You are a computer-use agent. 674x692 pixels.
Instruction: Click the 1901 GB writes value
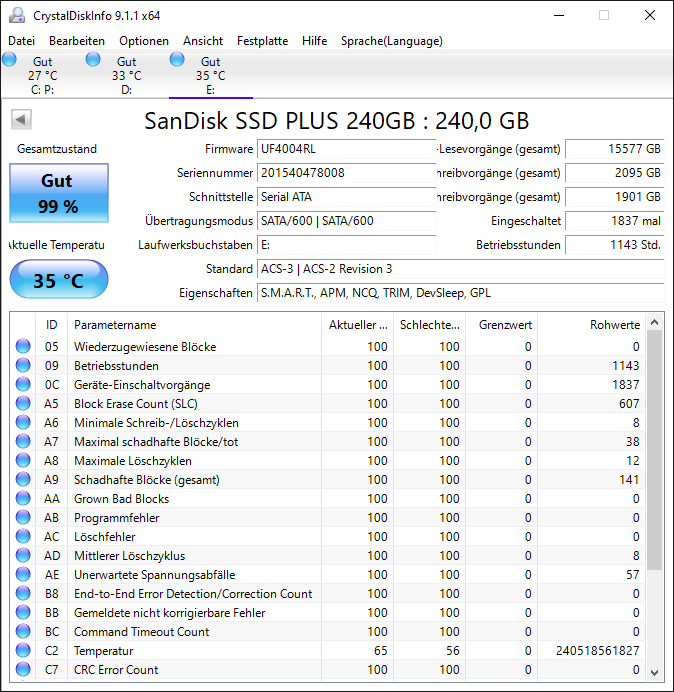click(614, 197)
